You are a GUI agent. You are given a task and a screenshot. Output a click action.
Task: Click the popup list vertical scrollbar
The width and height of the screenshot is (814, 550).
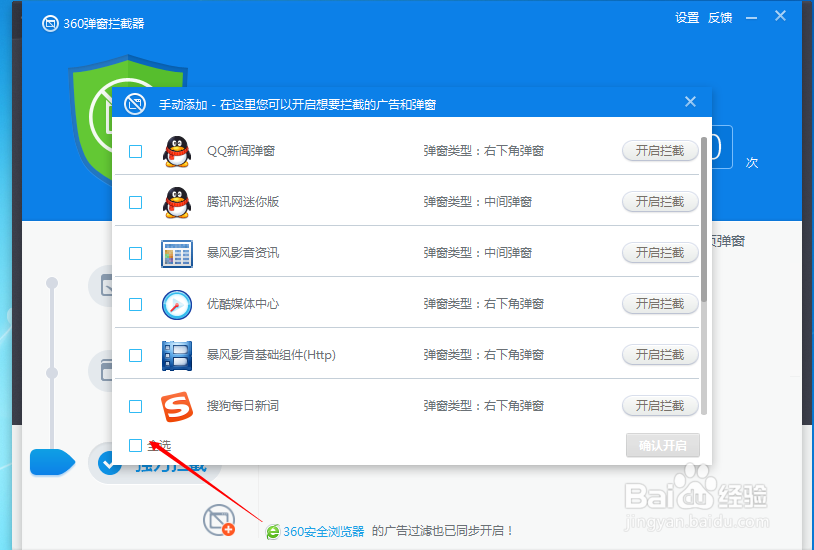pyautogui.click(x=704, y=219)
